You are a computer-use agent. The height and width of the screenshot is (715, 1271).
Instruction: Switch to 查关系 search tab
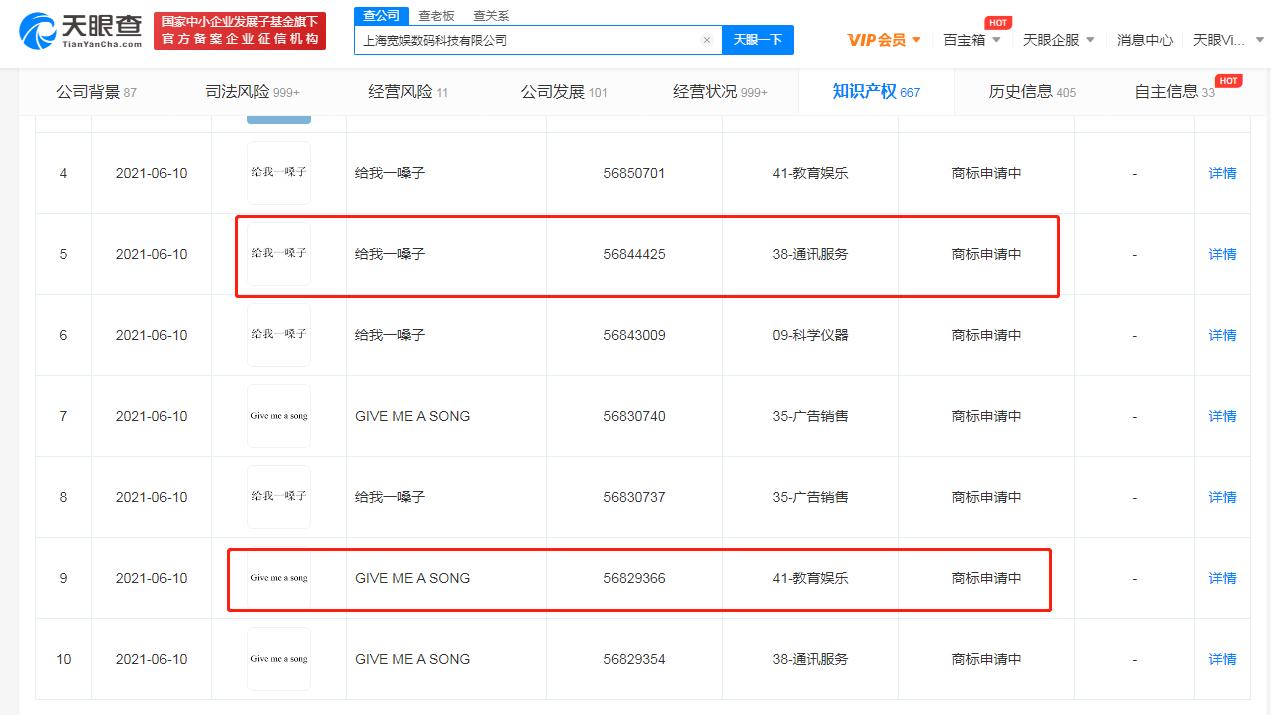[x=491, y=15]
